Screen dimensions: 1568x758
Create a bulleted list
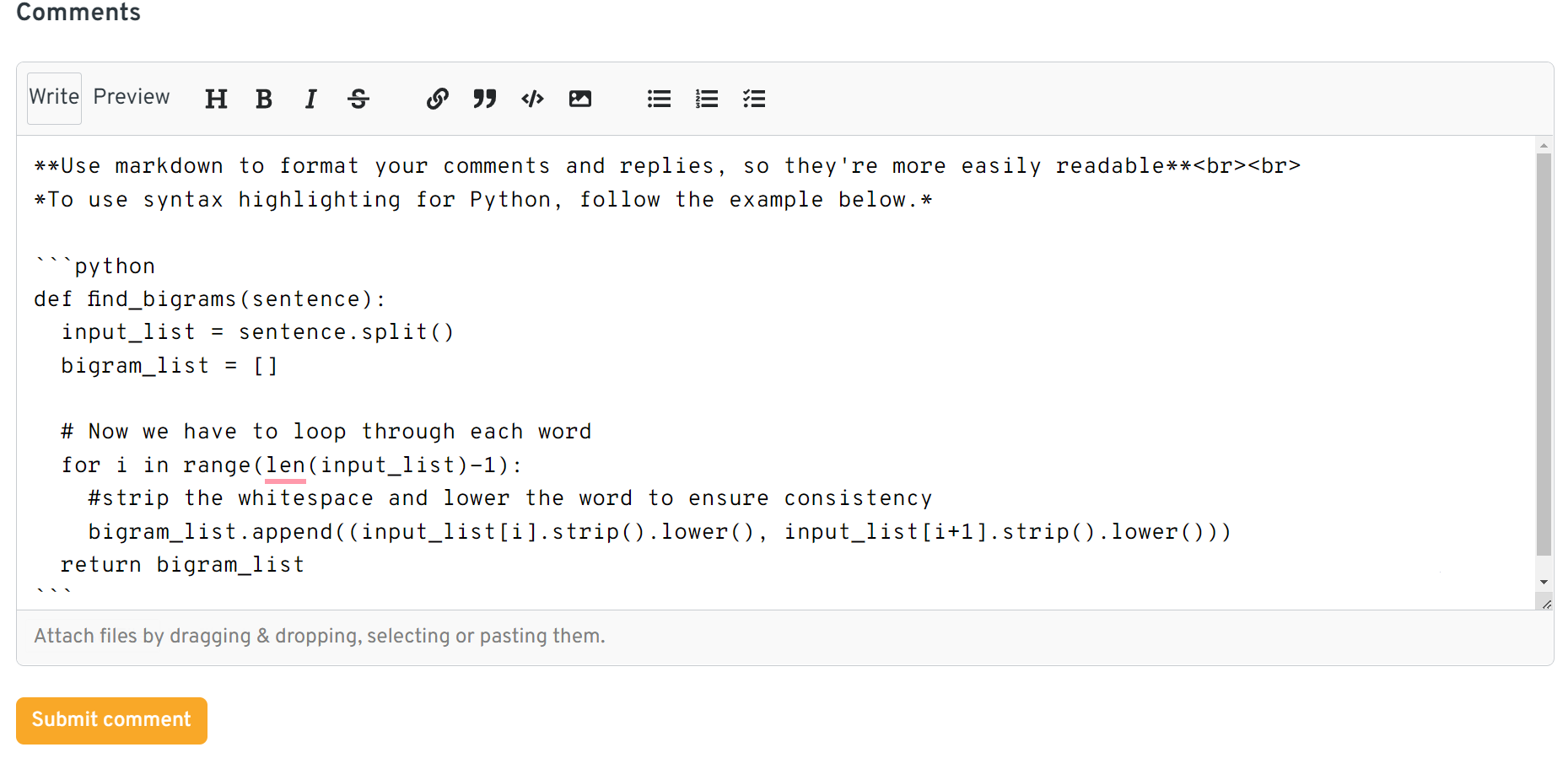click(659, 99)
